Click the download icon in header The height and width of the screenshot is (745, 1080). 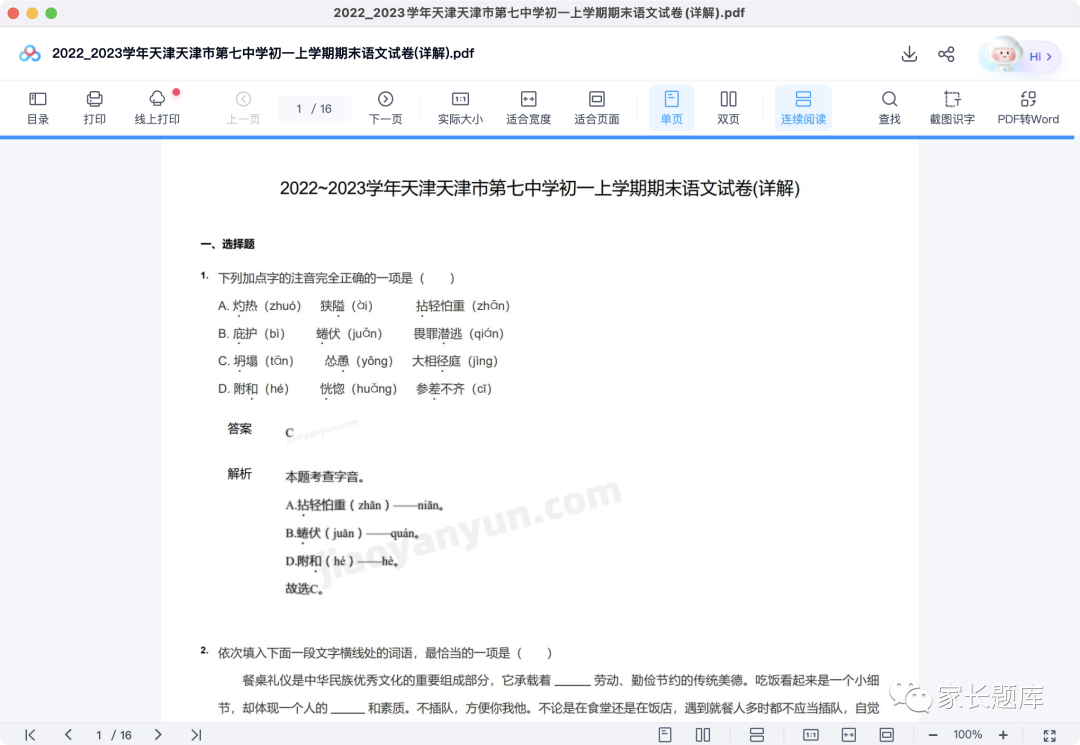[x=909, y=54]
